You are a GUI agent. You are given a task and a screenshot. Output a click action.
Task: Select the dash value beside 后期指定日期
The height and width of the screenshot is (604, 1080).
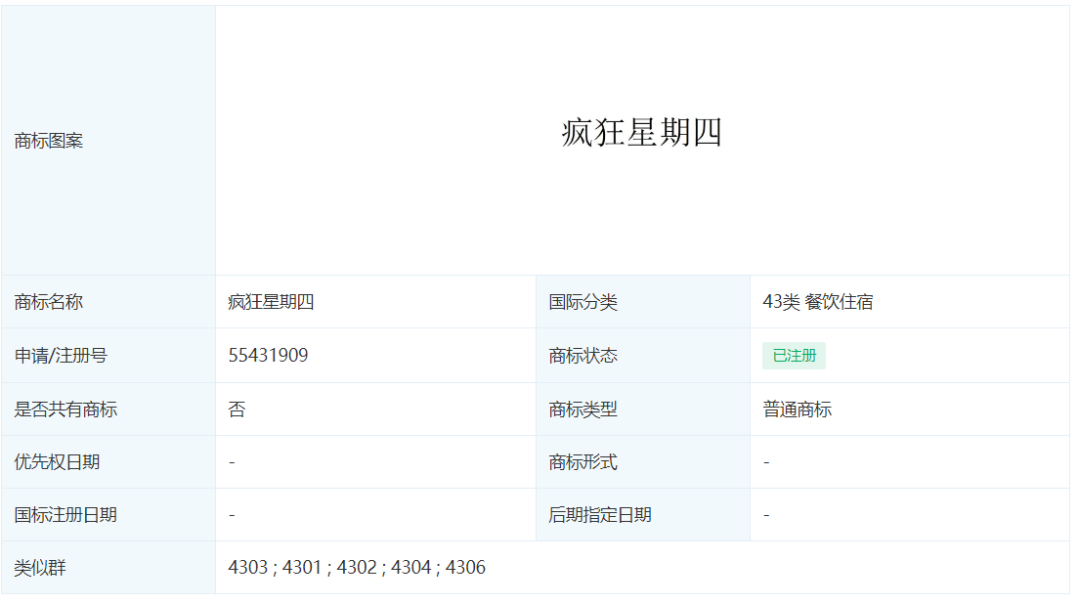(766, 515)
